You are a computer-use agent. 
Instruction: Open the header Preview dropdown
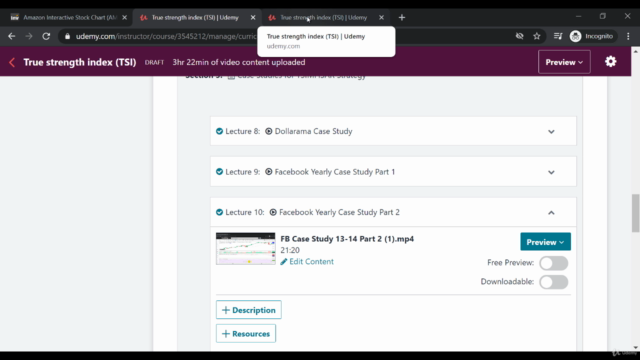tap(564, 62)
